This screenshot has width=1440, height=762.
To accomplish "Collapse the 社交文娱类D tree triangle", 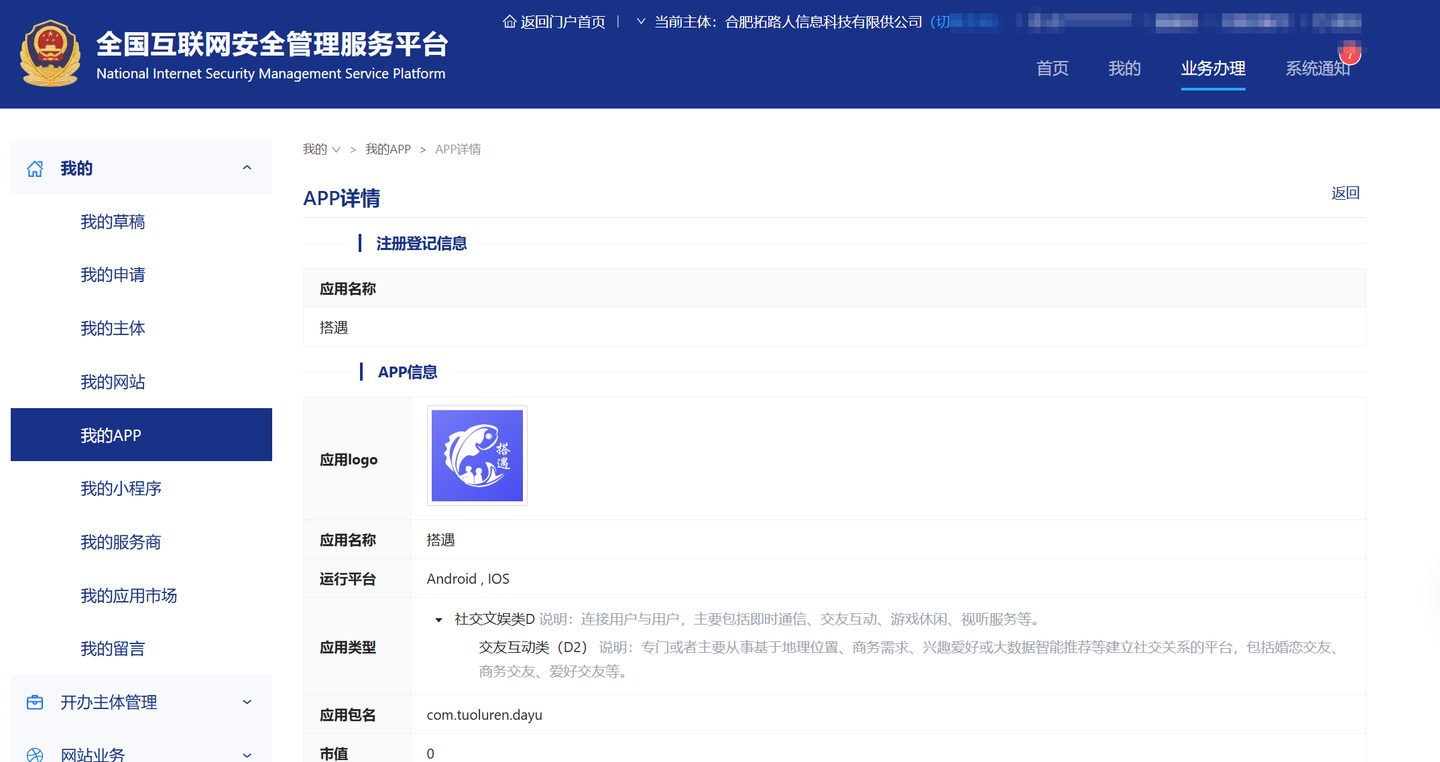I will click(x=439, y=620).
